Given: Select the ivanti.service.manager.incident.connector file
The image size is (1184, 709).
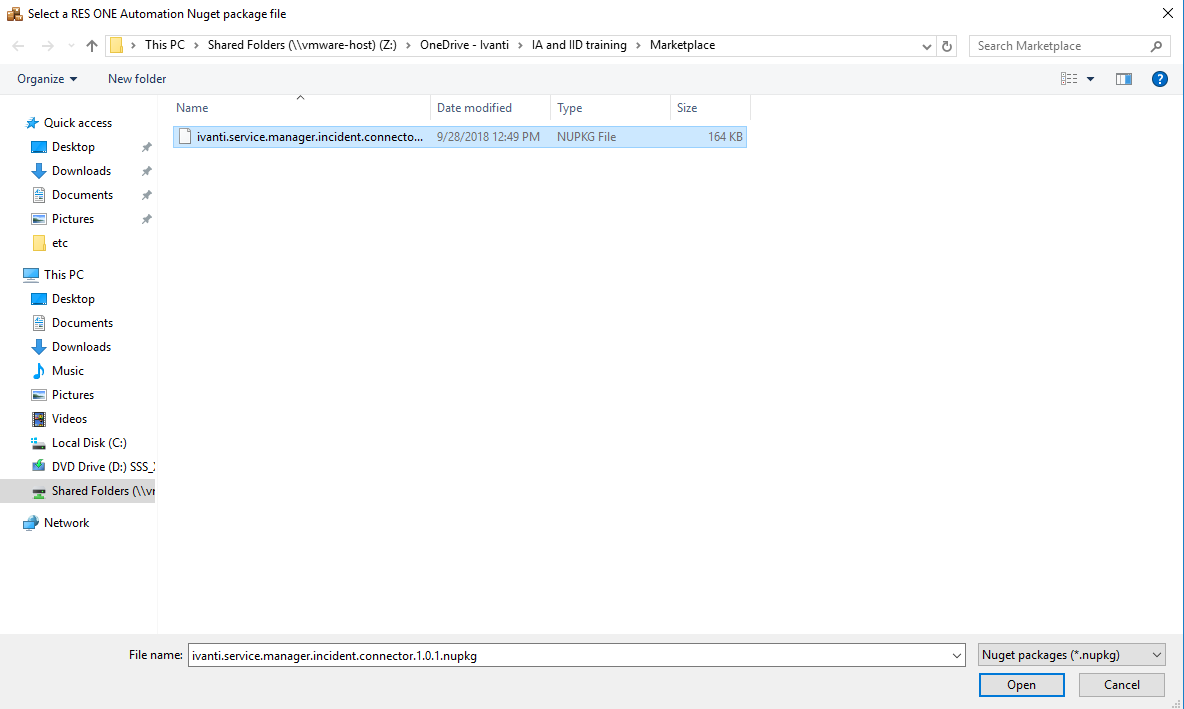Looking at the screenshot, I should click(460, 137).
